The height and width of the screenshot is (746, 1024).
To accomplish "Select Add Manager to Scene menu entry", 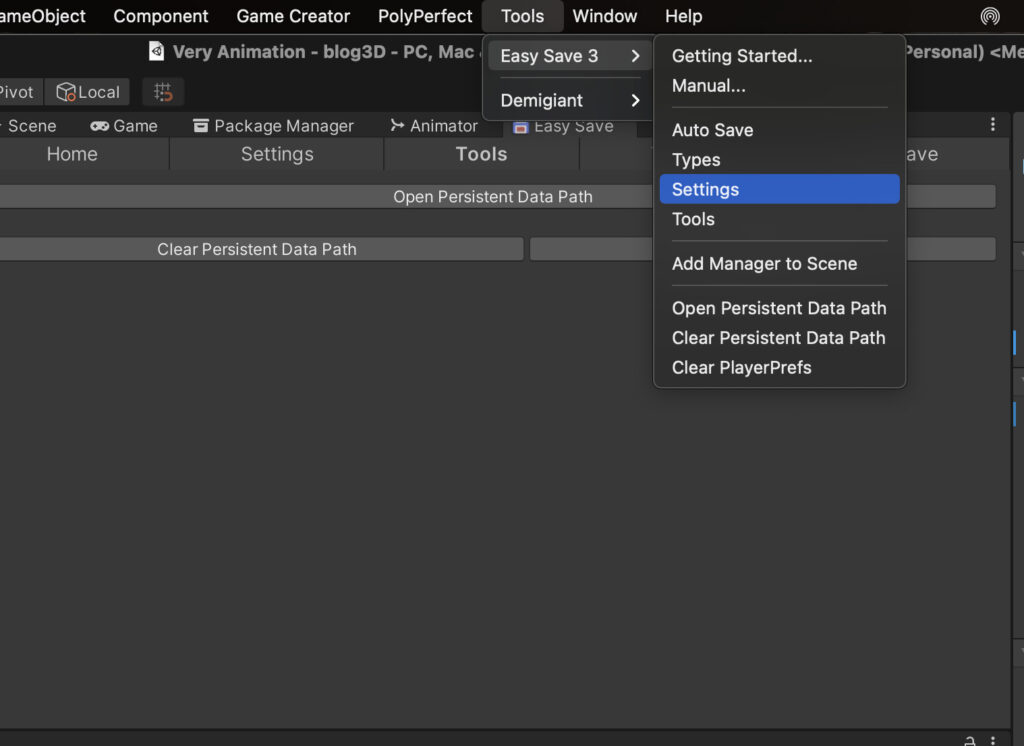I will point(764,264).
